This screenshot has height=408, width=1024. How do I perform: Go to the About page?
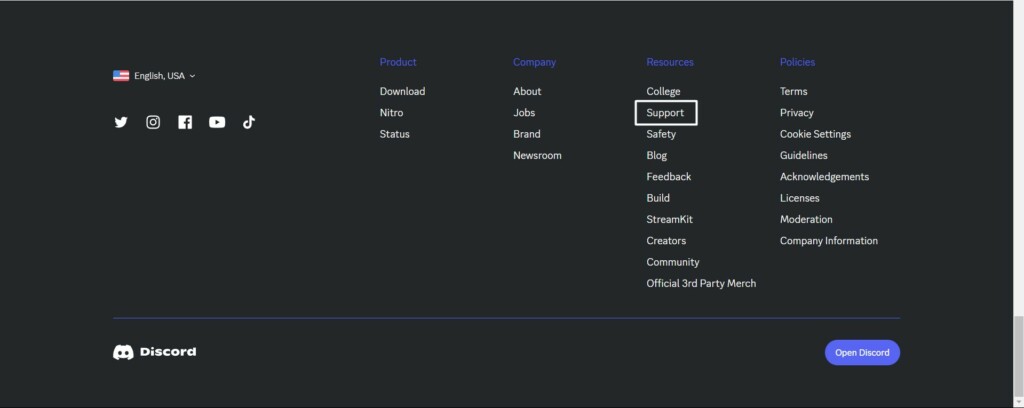[x=527, y=91]
